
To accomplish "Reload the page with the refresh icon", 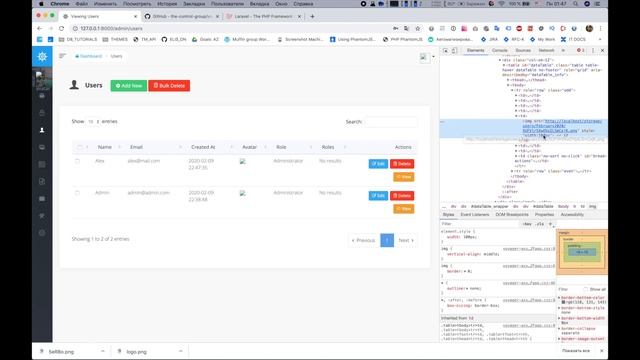I will (61, 29).
